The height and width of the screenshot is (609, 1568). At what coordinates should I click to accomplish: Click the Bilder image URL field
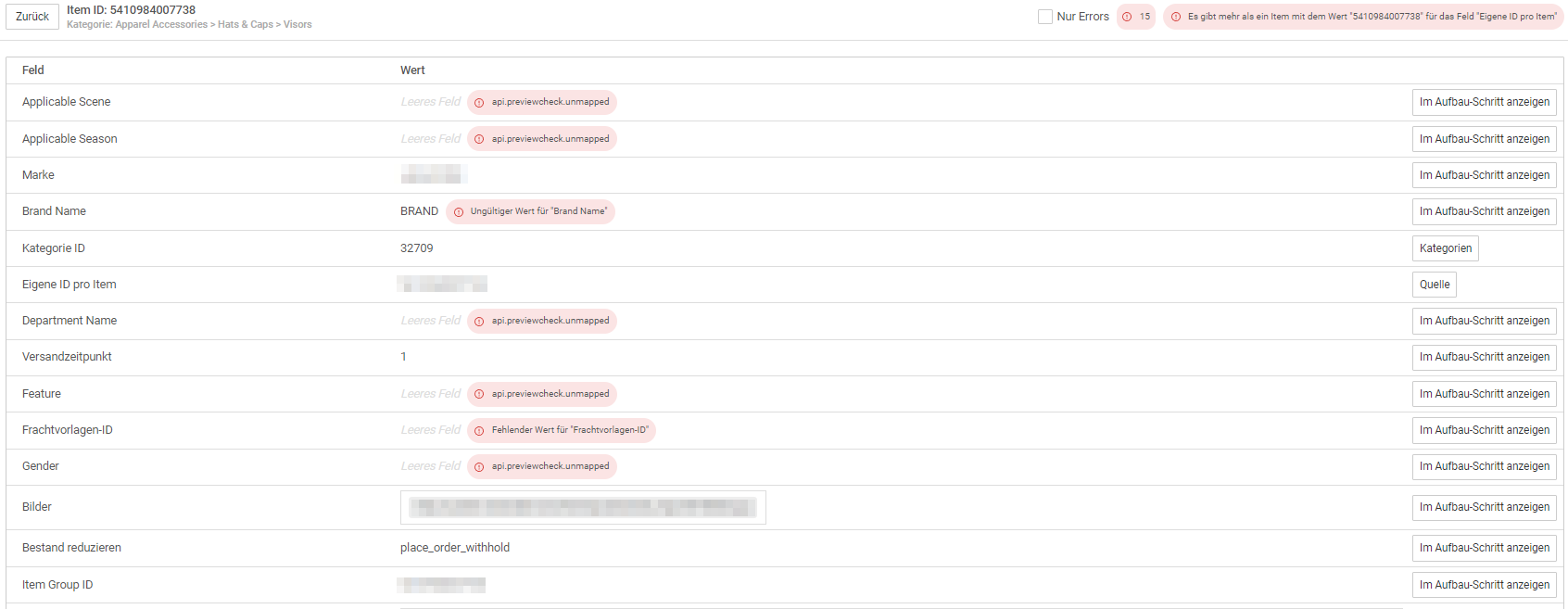(x=583, y=507)
